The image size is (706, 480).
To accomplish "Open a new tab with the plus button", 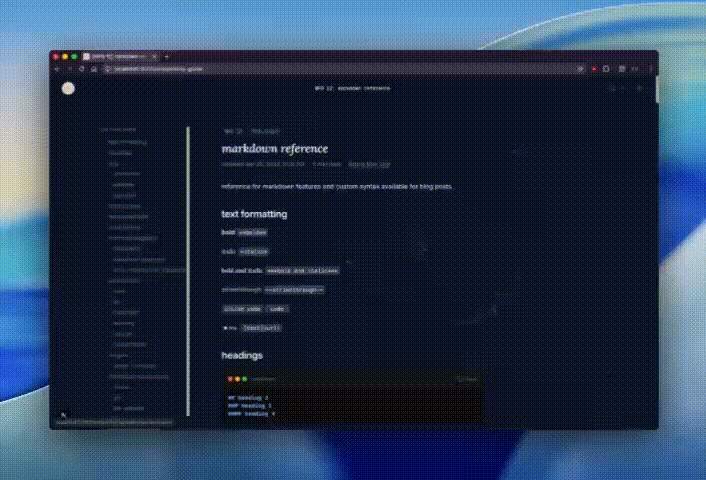I will [x=166, y=56].
